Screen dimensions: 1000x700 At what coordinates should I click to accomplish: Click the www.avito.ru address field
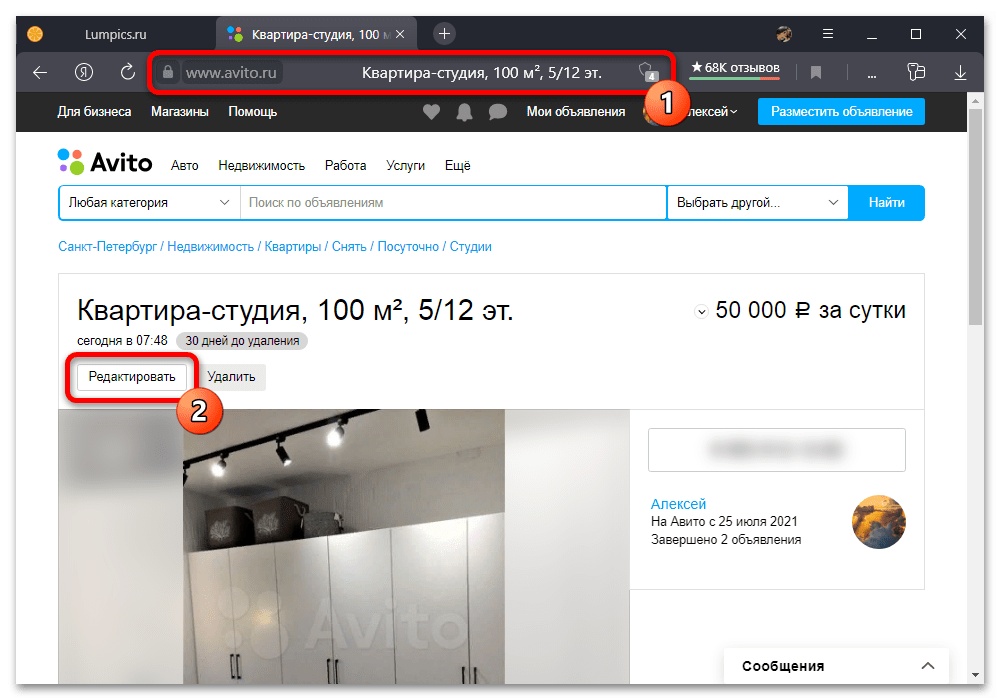click(232, 73)
